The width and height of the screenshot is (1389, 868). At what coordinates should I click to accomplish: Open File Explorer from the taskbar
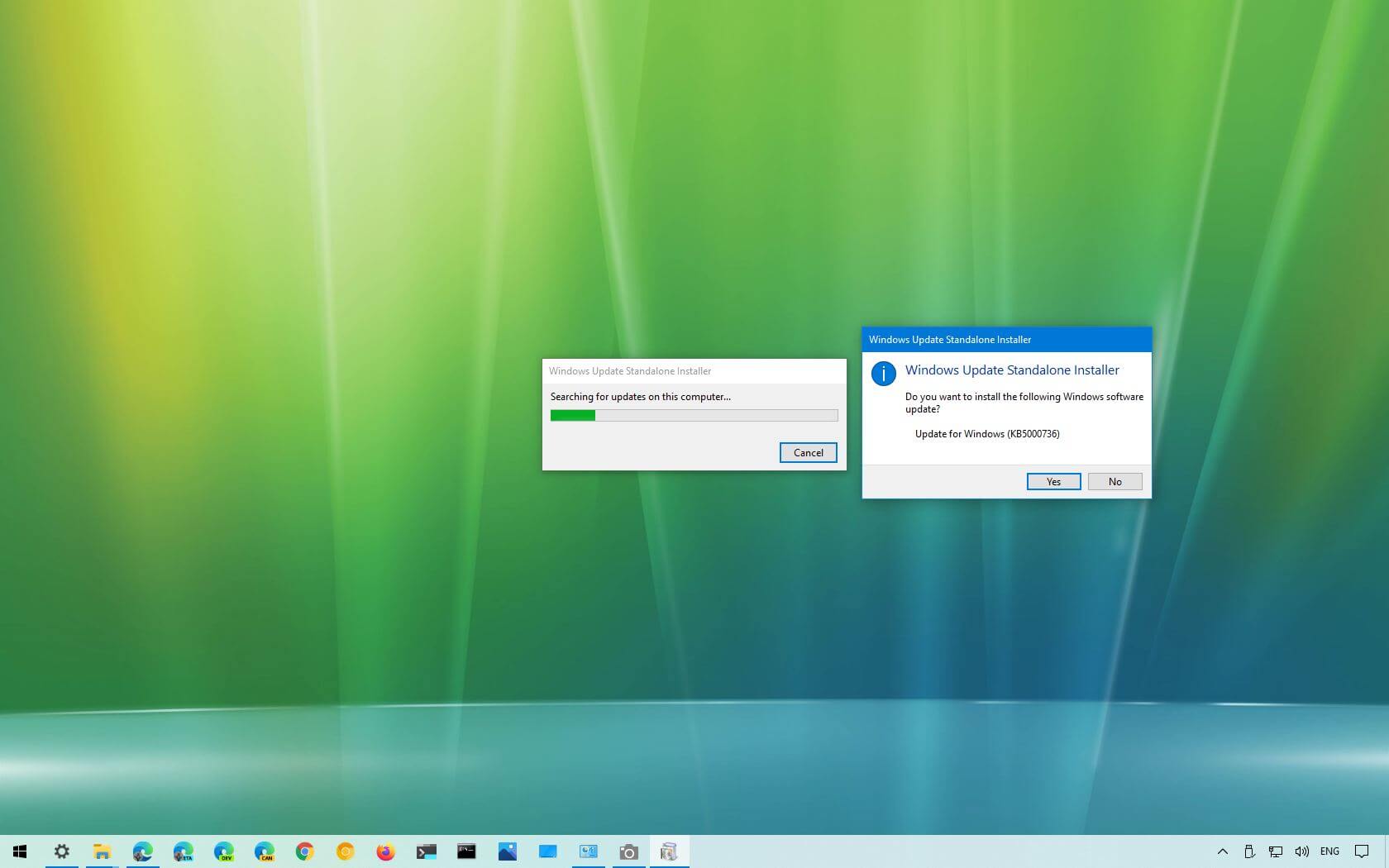[102, 851]
